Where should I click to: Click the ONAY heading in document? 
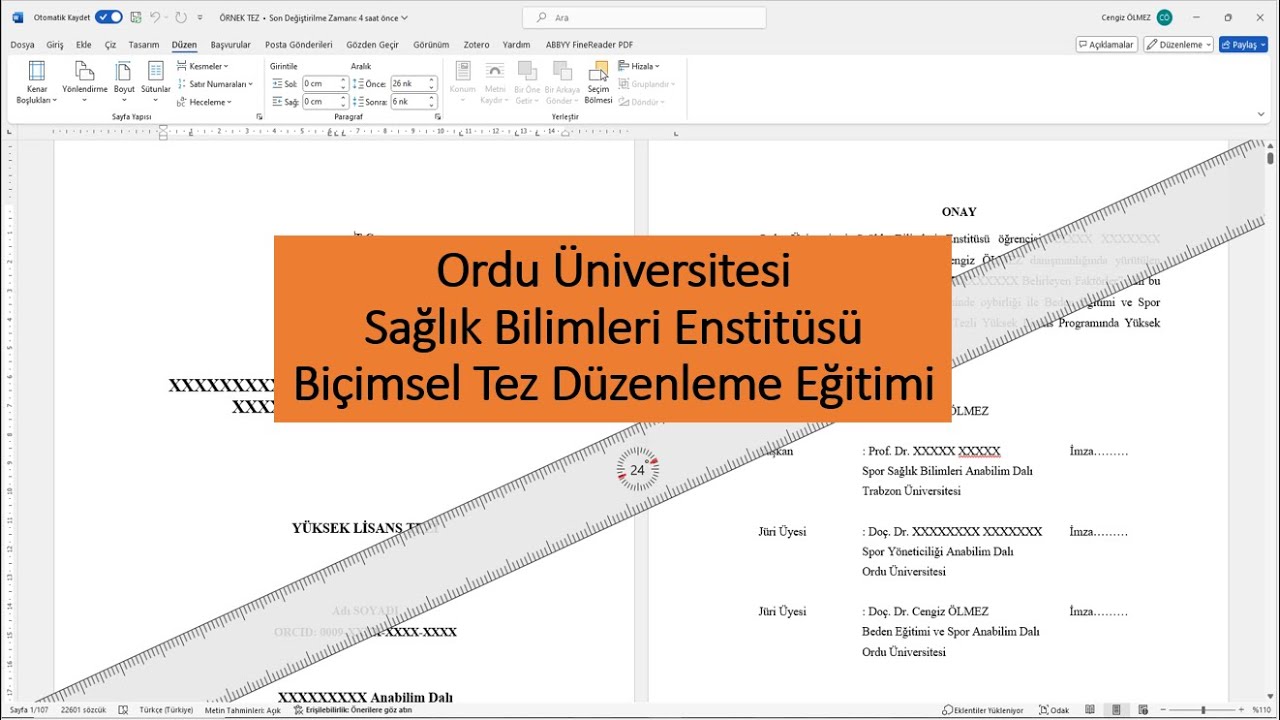tap(959, 212)
